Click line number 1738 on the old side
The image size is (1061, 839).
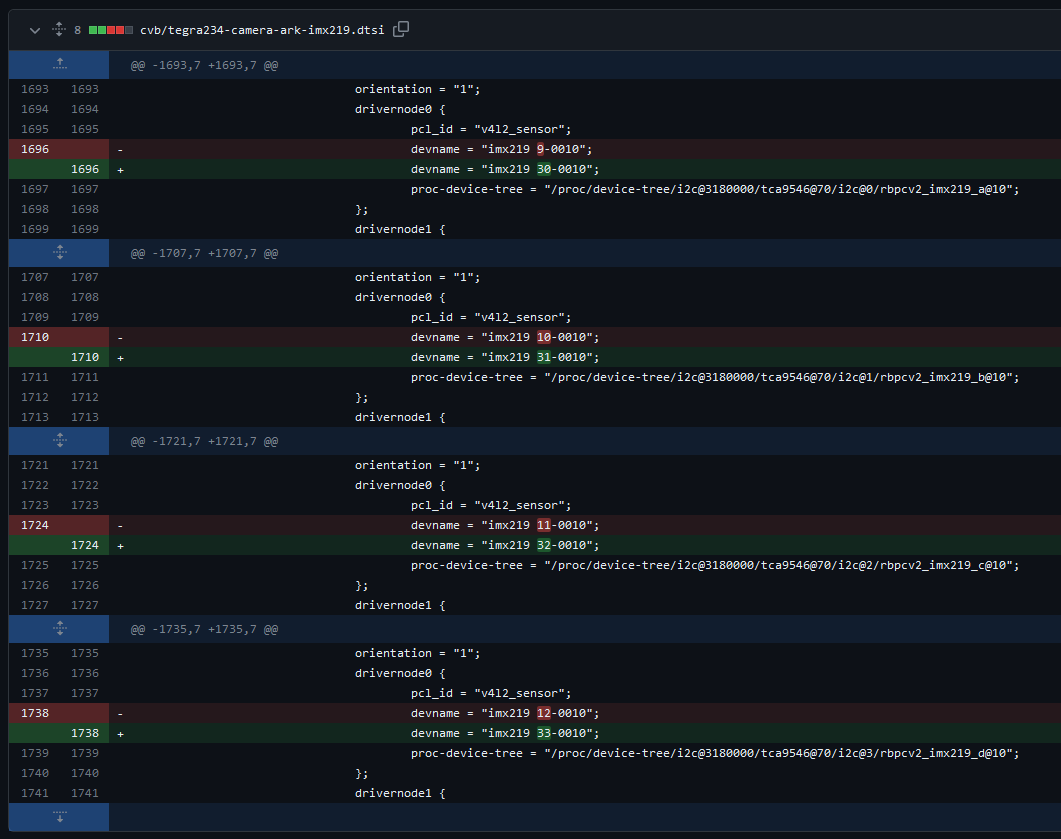tap(34, 713)
